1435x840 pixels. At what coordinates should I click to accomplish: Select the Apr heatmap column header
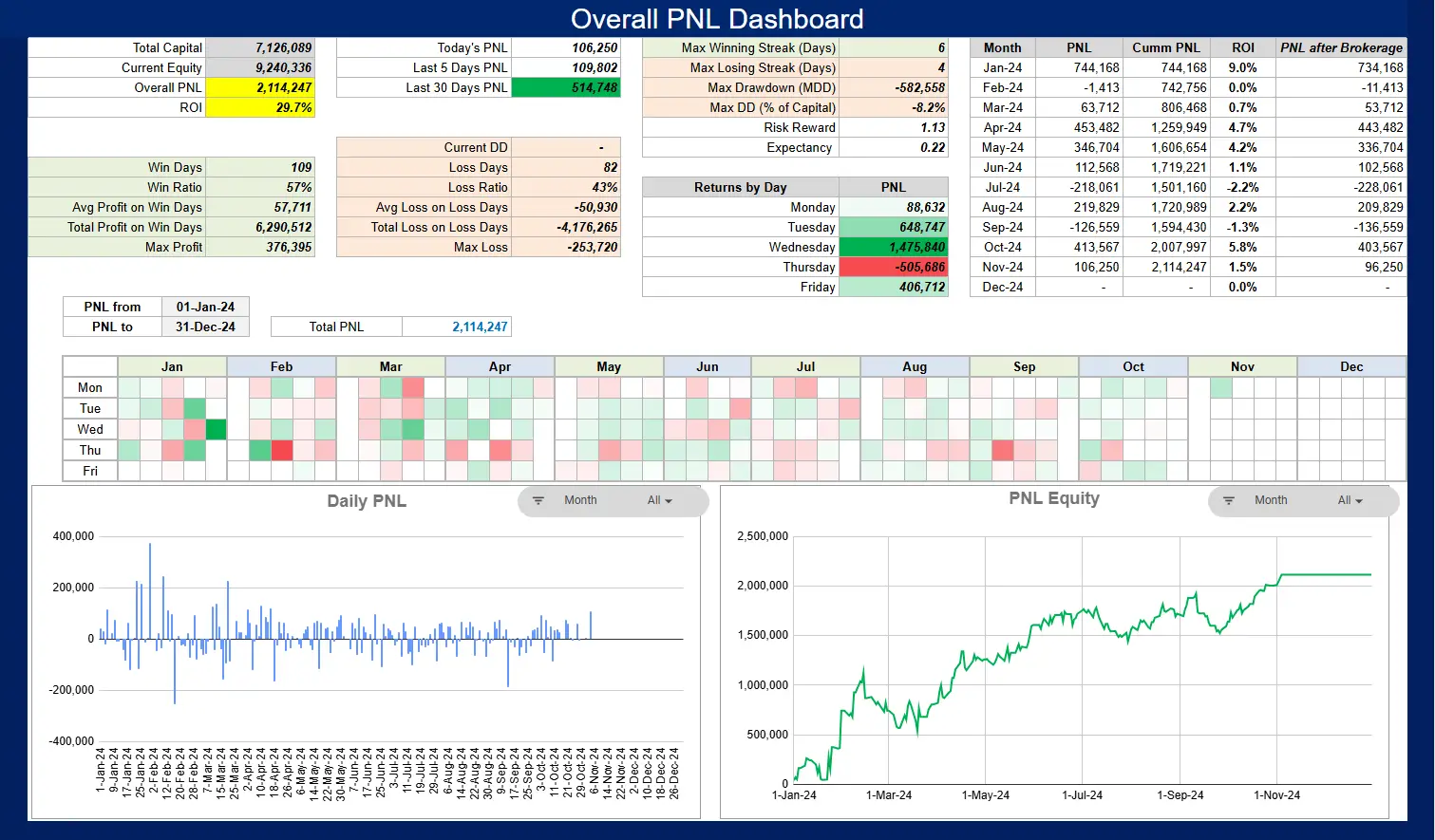coord(500,366)
